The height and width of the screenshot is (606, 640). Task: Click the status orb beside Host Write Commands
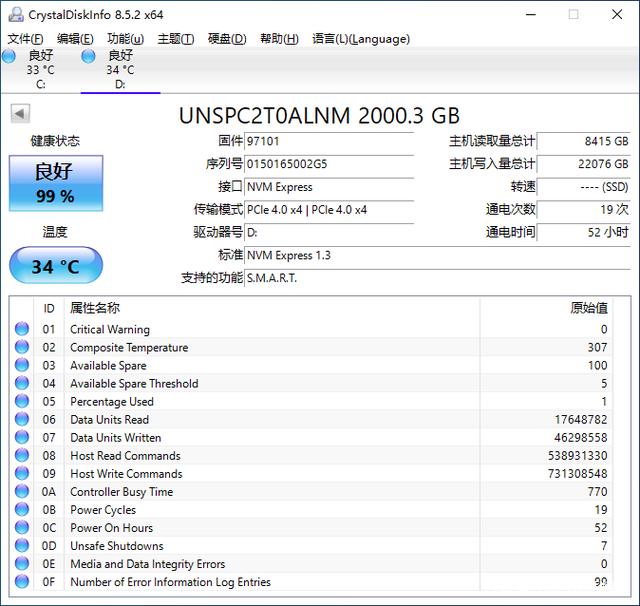point(22,473)
